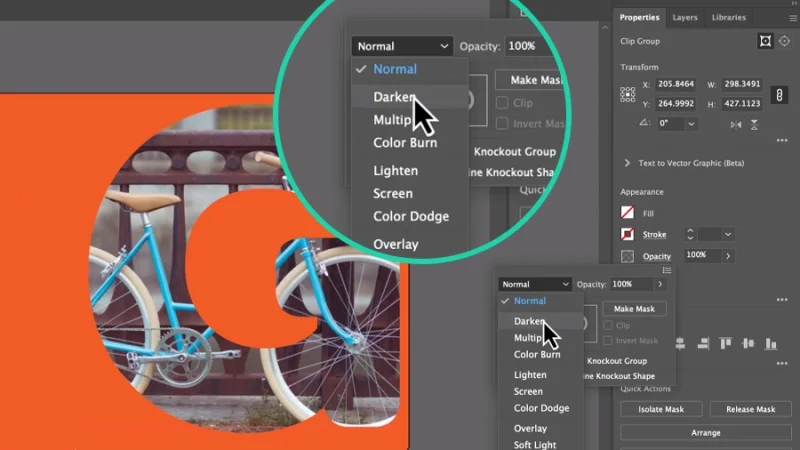Open the Transform more options ellipsis
The width and height of the screenshot is (800, 450).
(782, 142)
